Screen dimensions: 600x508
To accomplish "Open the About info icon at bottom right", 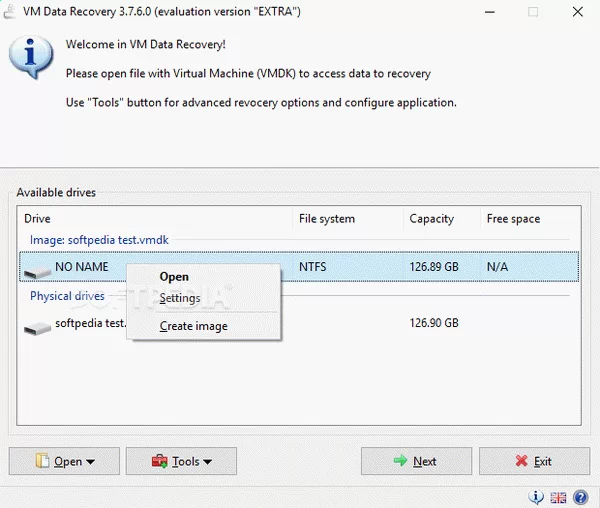I will pyautogui.click(x=536, y=497).
